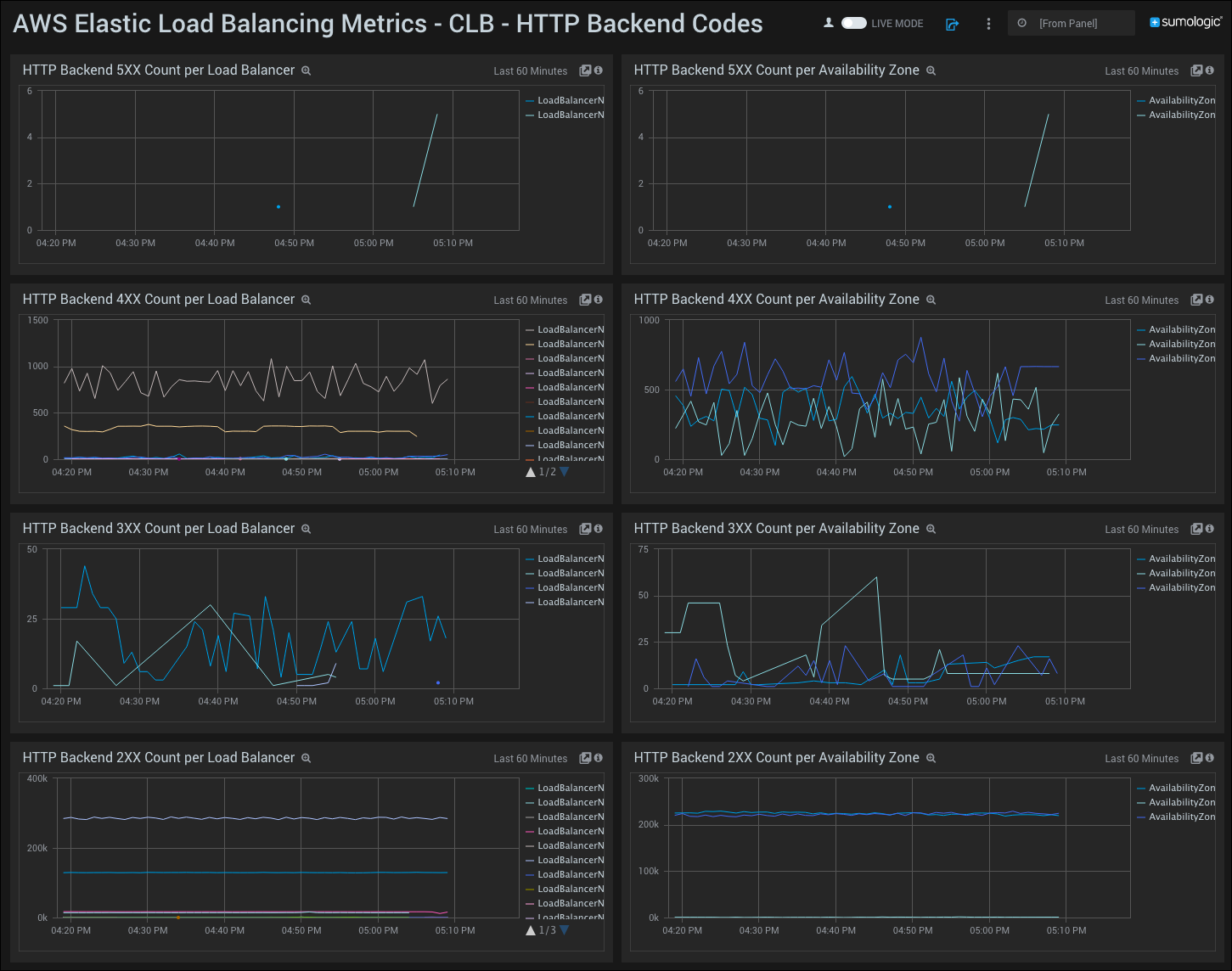Click the Sumo Logic logo
This screenshot has width=1232, height=971.
[1185, 24]
